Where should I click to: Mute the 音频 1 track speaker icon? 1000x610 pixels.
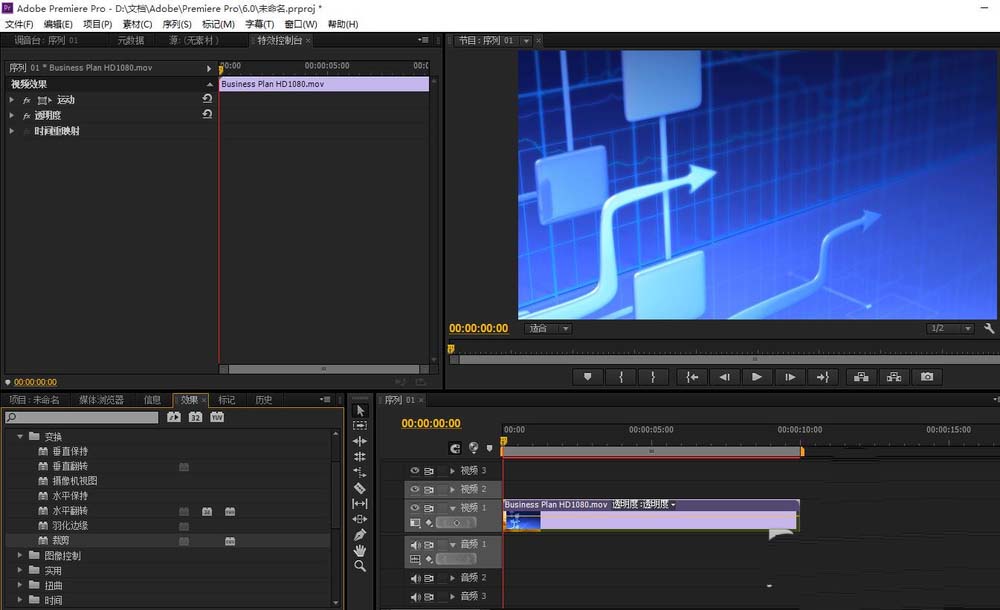pos(415,545)
